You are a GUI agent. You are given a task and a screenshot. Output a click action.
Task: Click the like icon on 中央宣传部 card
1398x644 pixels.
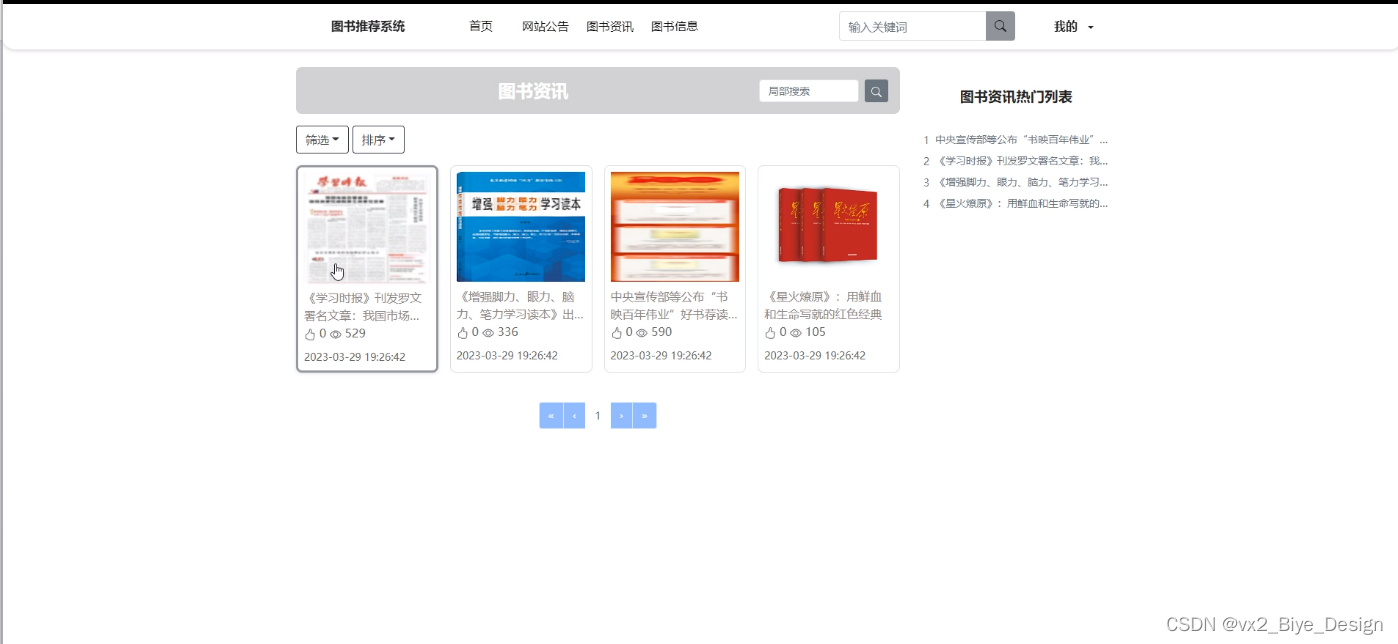pos(617,333)
